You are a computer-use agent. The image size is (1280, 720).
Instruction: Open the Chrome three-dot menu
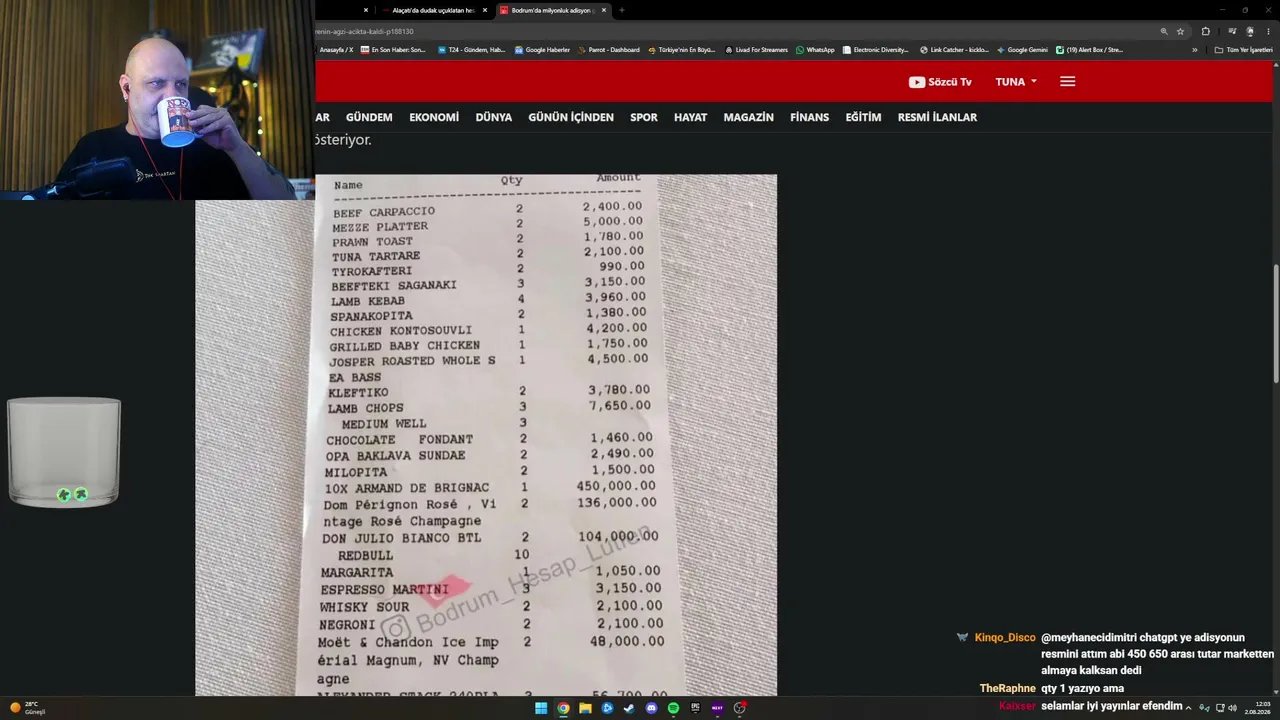(x=1268, y=31)
